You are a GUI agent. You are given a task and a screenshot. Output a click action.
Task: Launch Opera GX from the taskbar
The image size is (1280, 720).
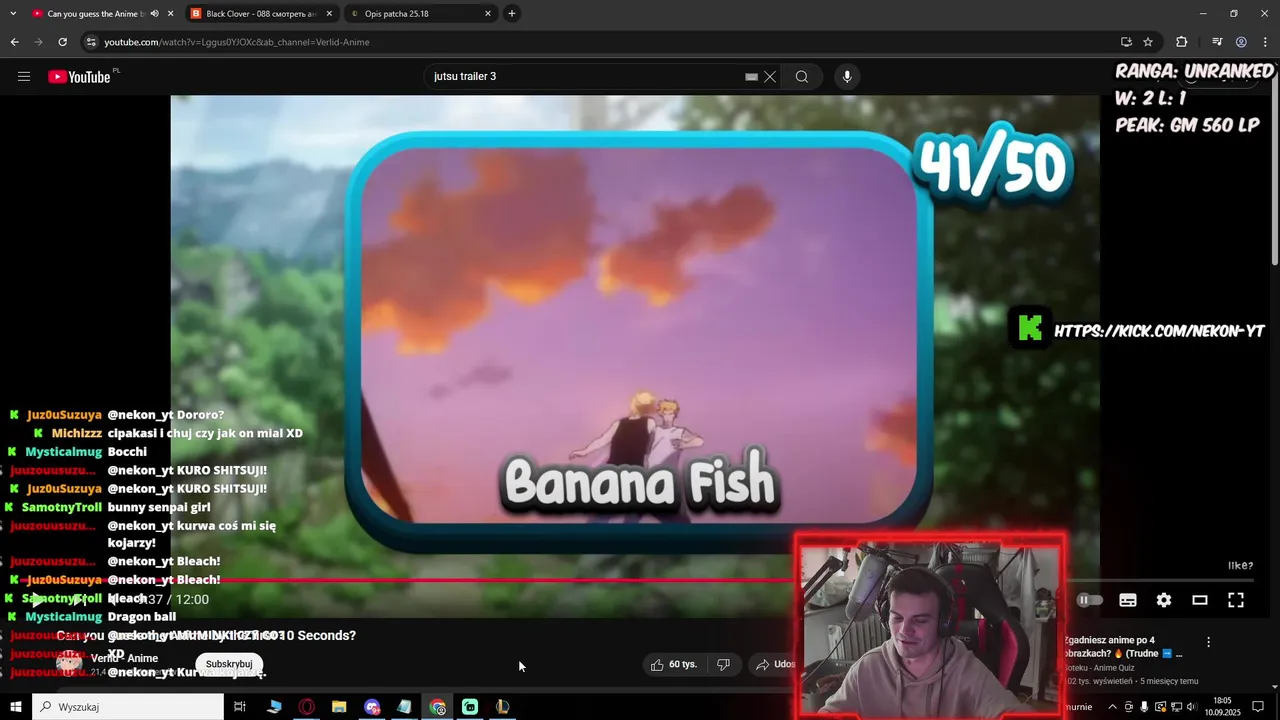tap(307, 707)
